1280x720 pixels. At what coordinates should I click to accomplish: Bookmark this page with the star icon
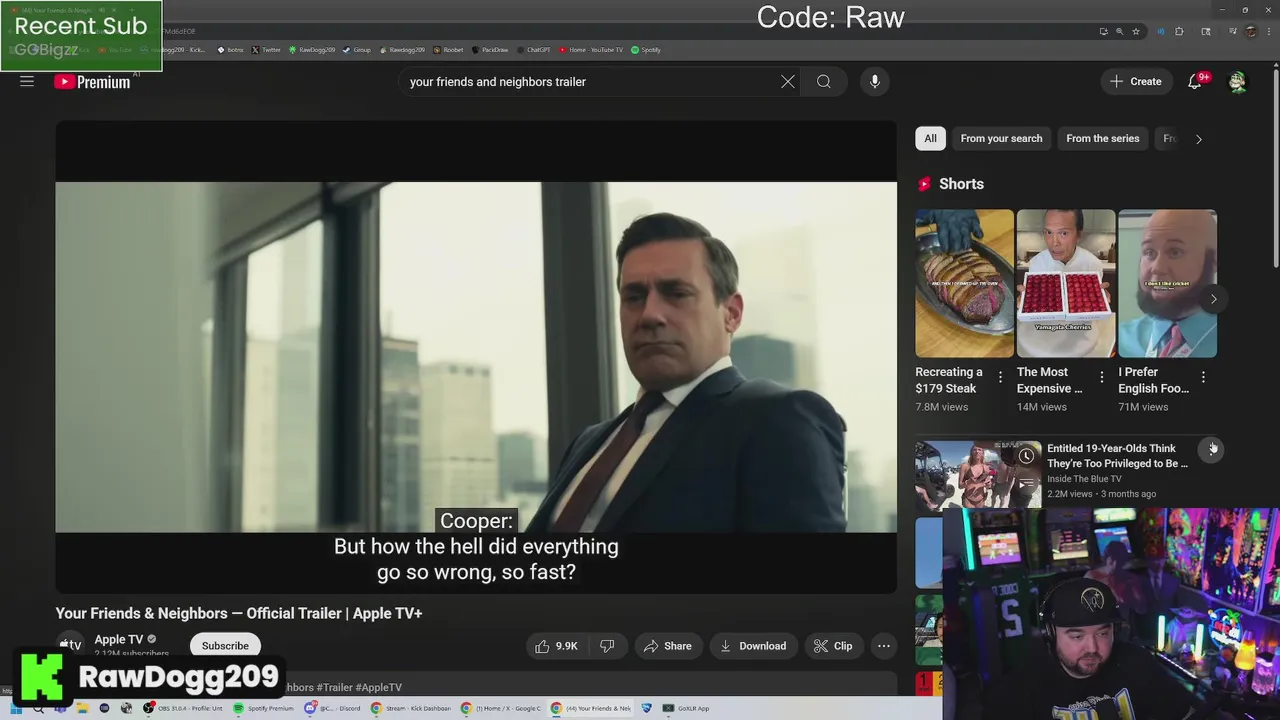point(1136,31)
